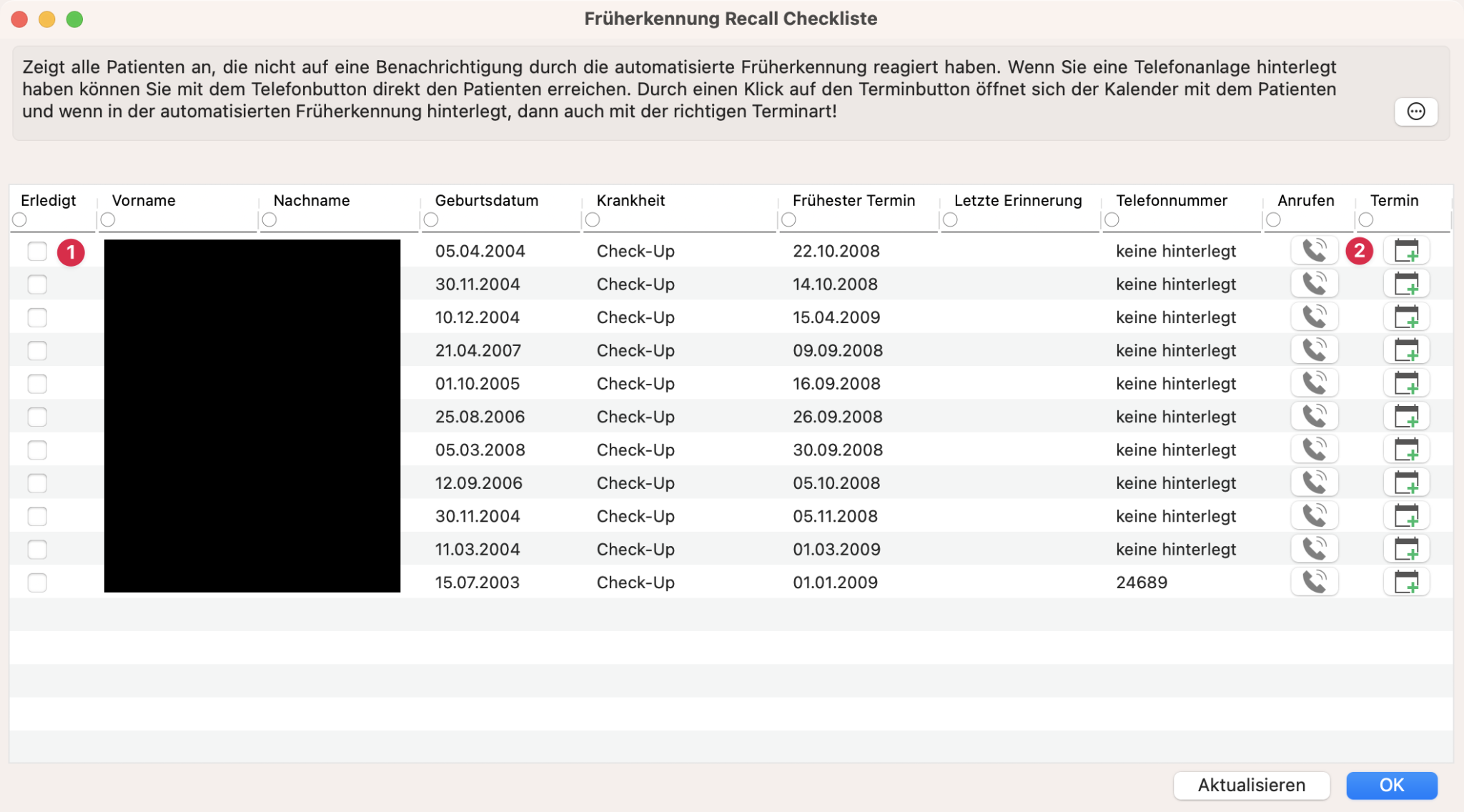Click the earliest appointment 01.03.2009
Screen dimensions: 1464x812
pyautogui.click(x=836, y=549)
